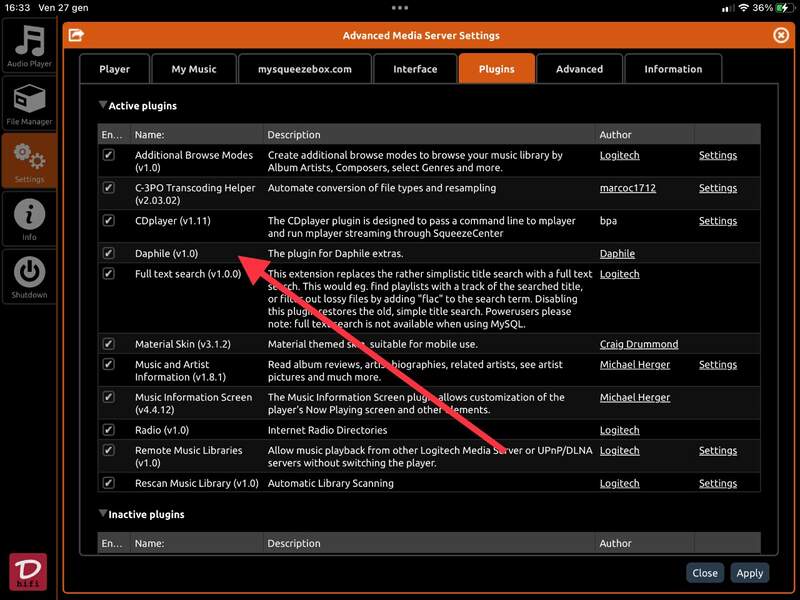Open Settings link for C-3PO Transcoding Helper
Image resolution: width=800 pixels, height=600 pixels.
coord(717,188)
